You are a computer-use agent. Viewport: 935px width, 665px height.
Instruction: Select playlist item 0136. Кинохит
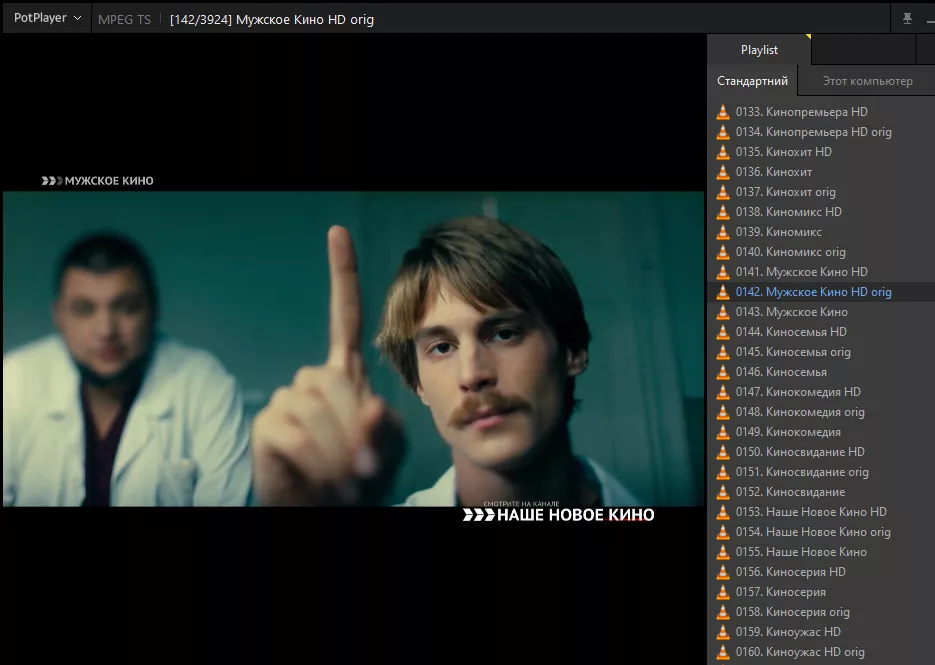[x=821, y=172]
